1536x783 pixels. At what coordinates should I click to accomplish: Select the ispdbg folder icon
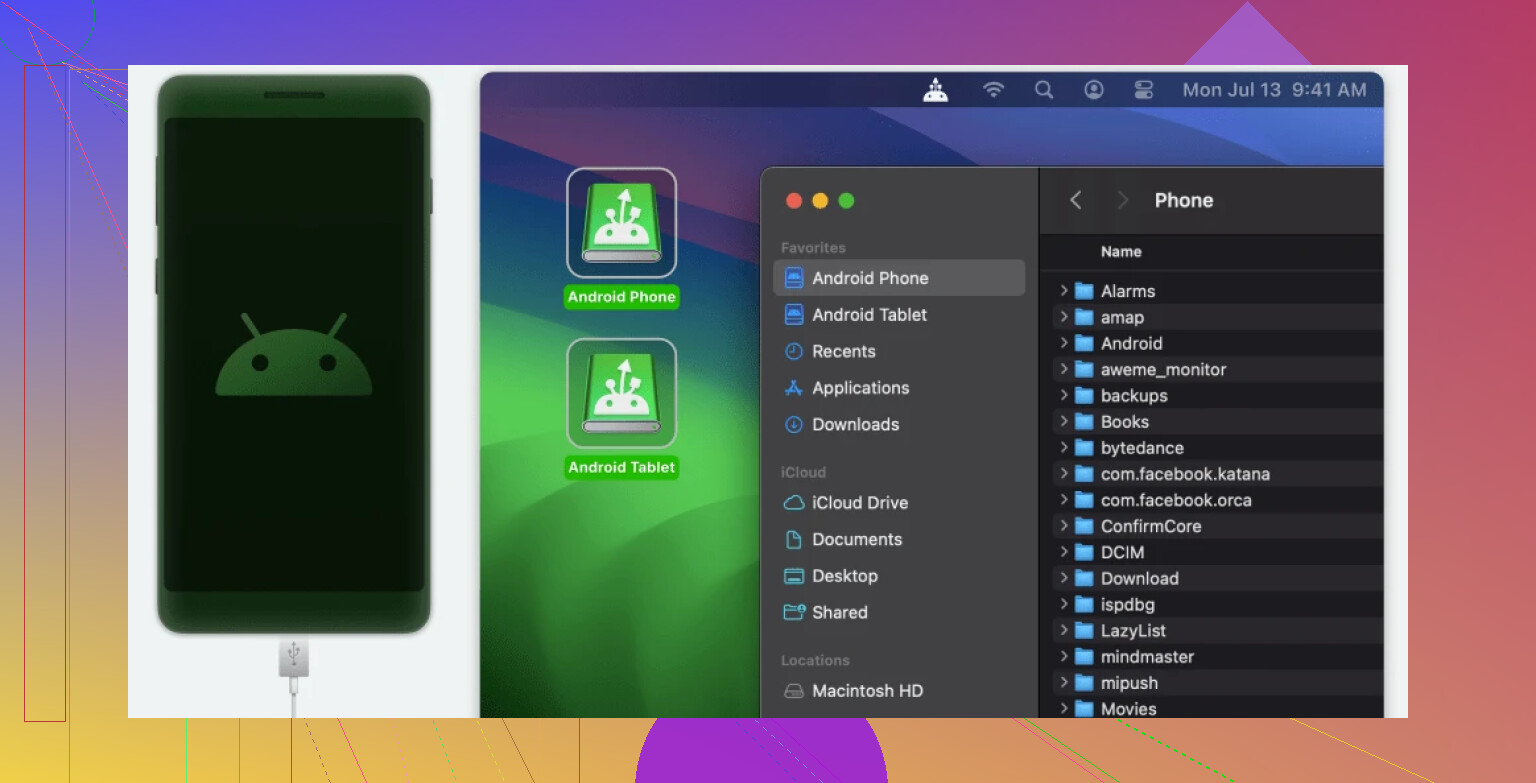[x=1084, y=604]
